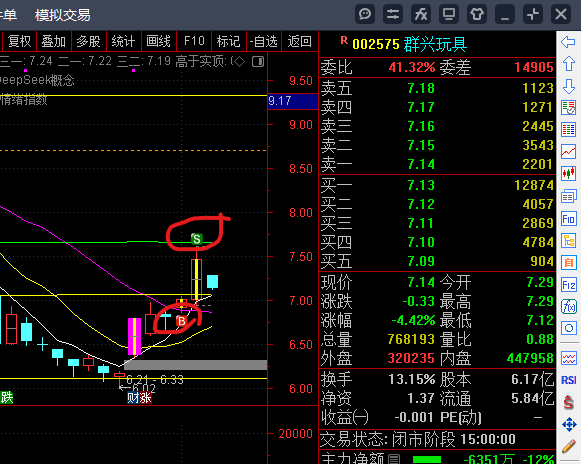Click the blue left arrow back icon
This screenshot has width=581, height=464.
pyautogui.click(x=568, y=42)
